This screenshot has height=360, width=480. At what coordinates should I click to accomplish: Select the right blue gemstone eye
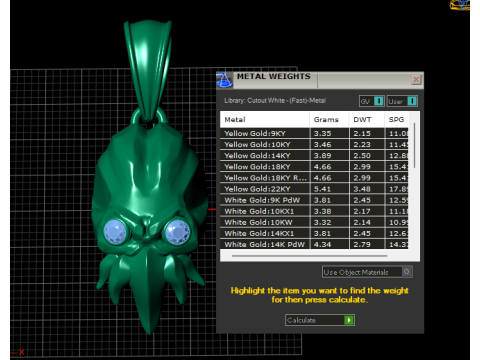177,231
